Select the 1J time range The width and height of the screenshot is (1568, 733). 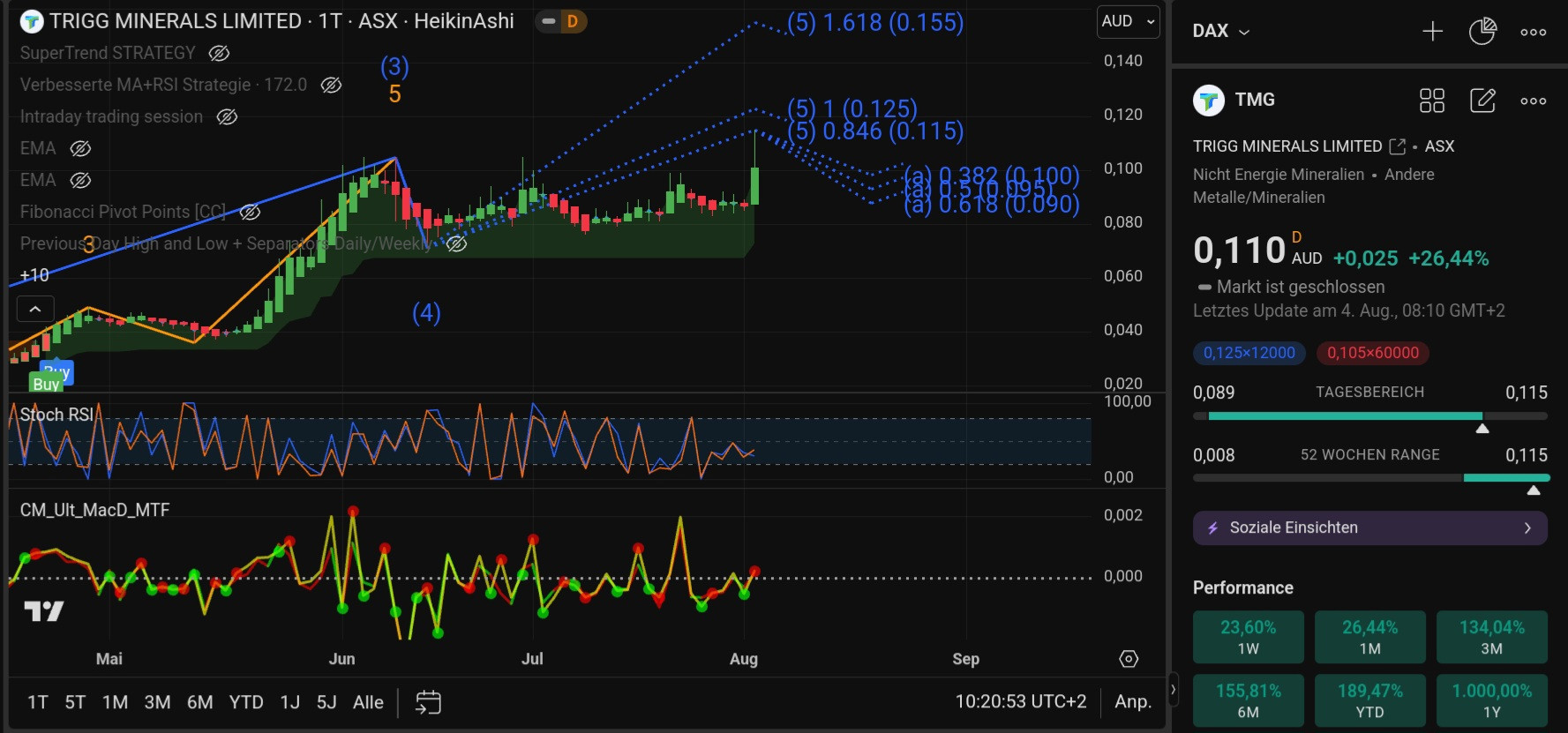(x=289, y=702)
